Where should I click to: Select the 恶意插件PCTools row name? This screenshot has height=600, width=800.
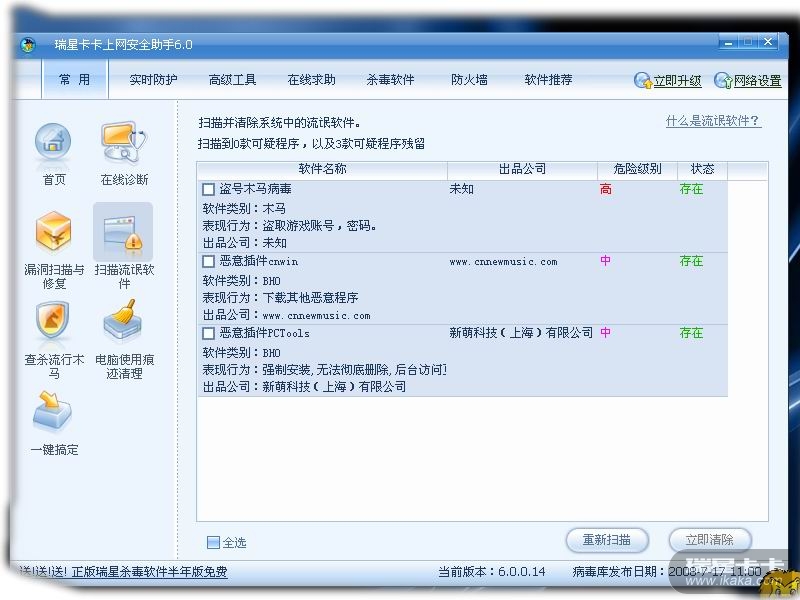264,333
